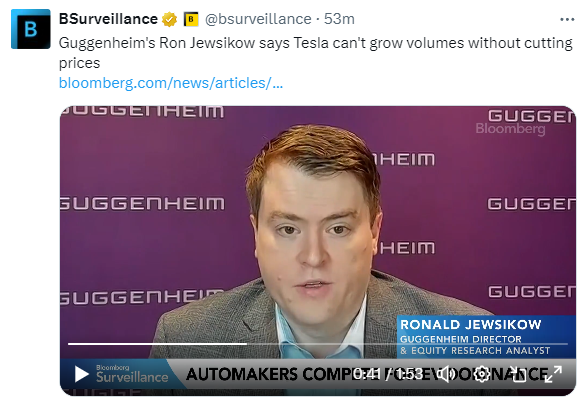The width and height of the screenshot is (584, 404).
Task: Click the unplayed part of progress bar
Action: tap(407, 344)
